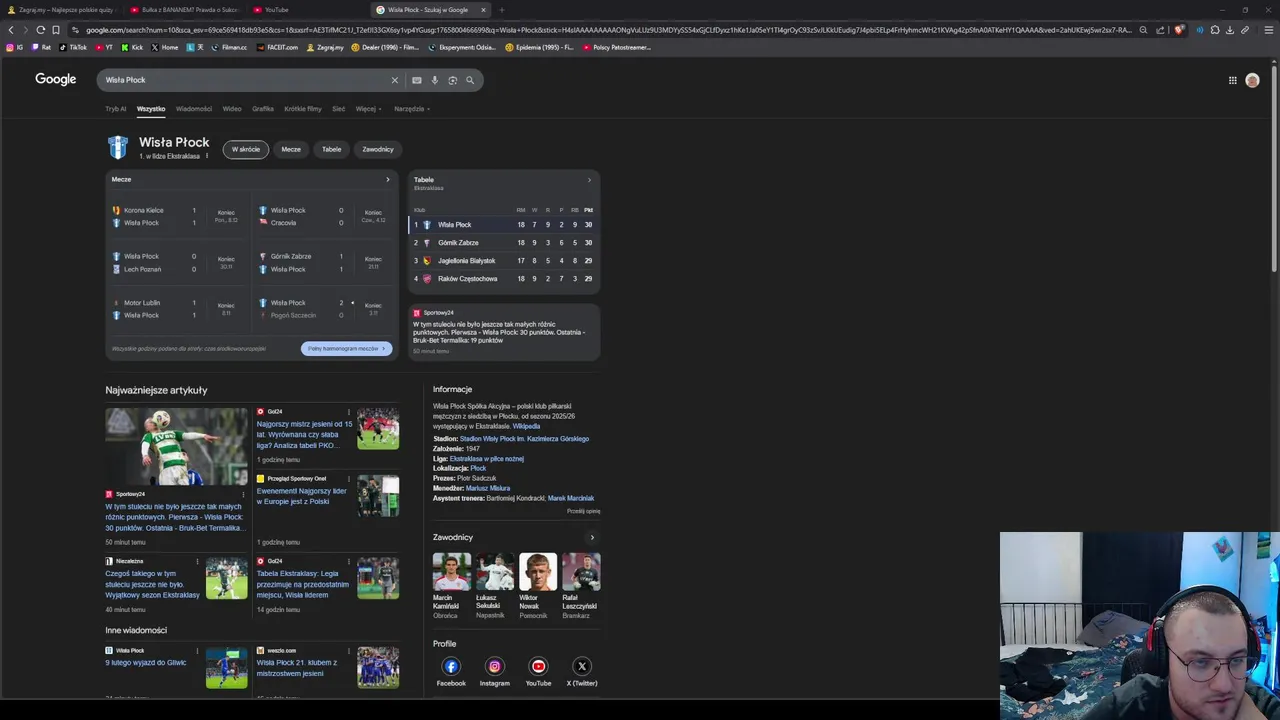This screenshot has width=1280, height=720.
Task: Expand the Przesiń opinię link under Informacje
Action: tap(583, 511)
